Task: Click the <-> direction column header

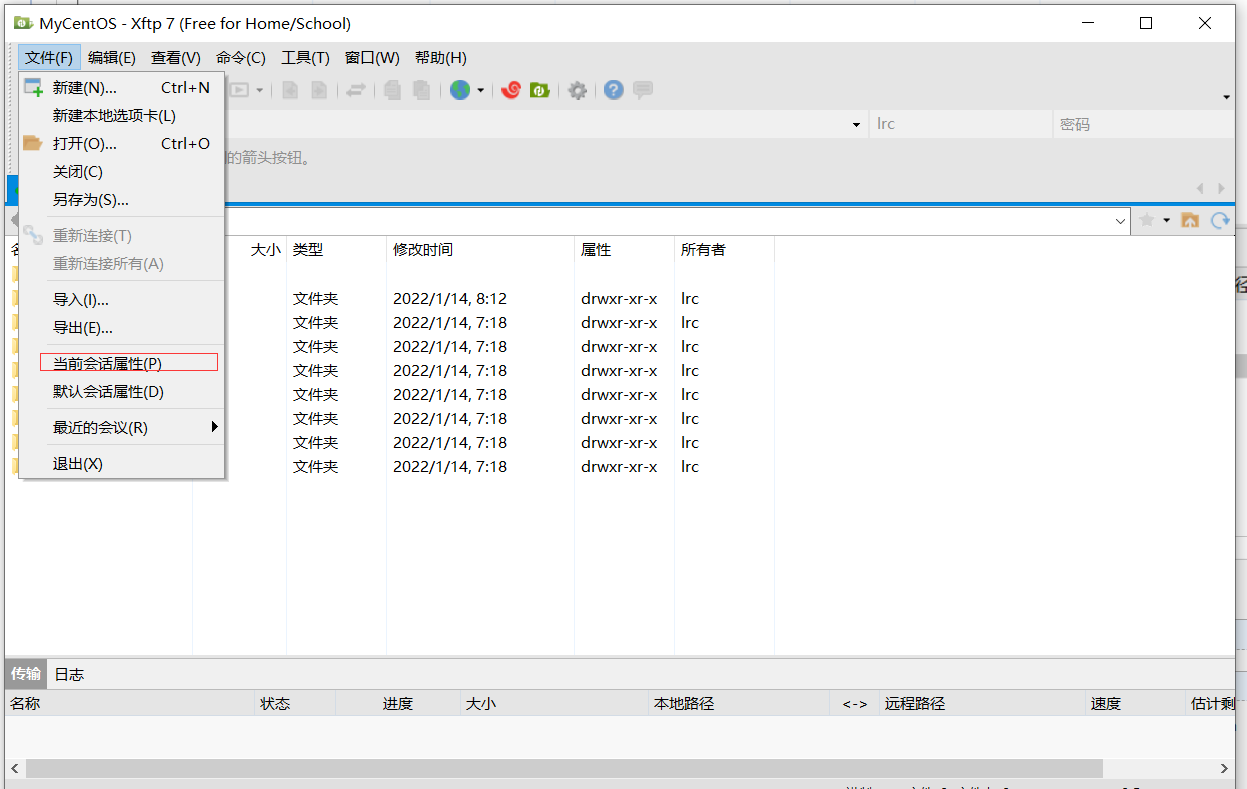Action: pos(855,704)
